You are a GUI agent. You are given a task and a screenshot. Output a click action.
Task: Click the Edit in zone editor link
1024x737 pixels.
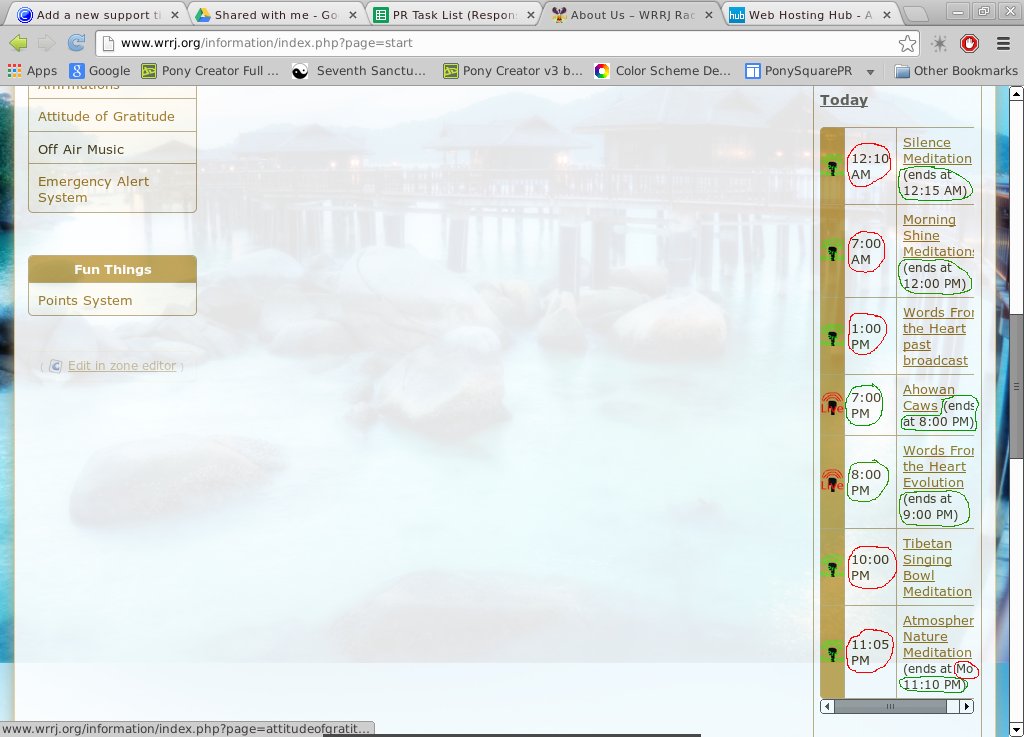click(x=121, y=366)
